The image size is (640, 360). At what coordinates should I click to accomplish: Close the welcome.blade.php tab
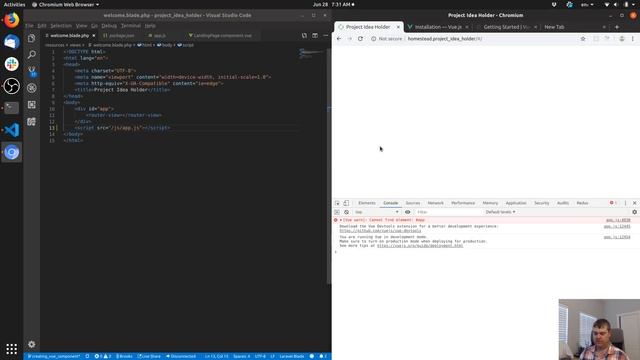pyautogui.click(x=93, y=36)
